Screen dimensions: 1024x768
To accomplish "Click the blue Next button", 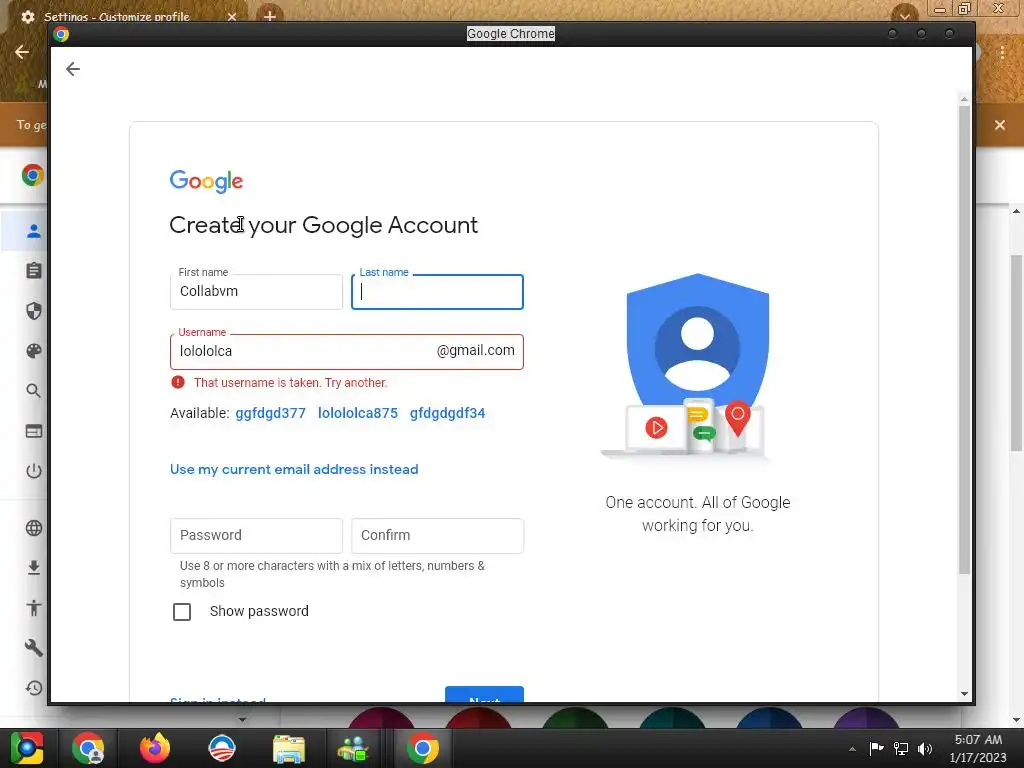I will click(485, 694).
